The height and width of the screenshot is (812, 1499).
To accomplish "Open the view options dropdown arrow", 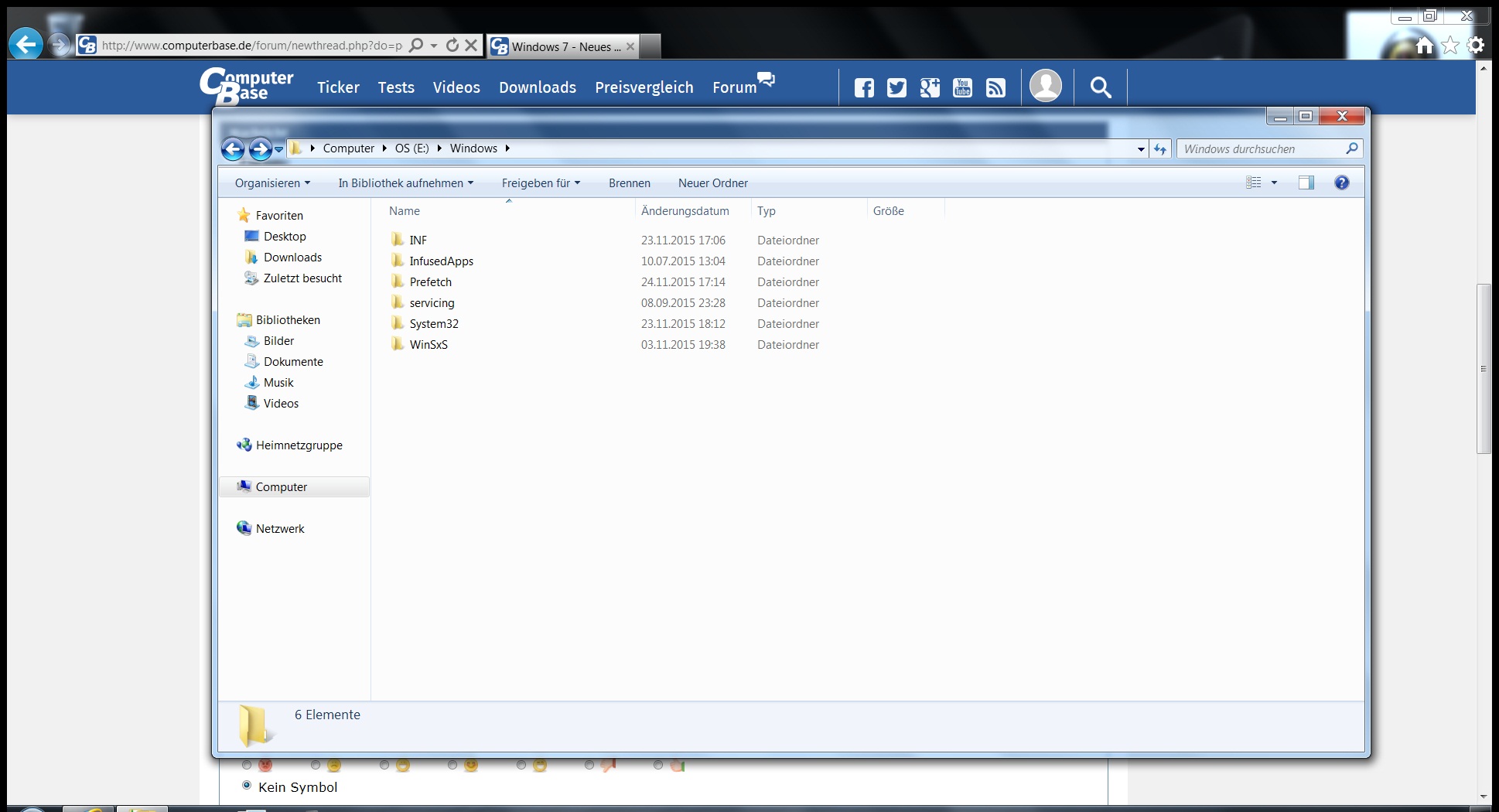I will click(x=1274, y=183).
